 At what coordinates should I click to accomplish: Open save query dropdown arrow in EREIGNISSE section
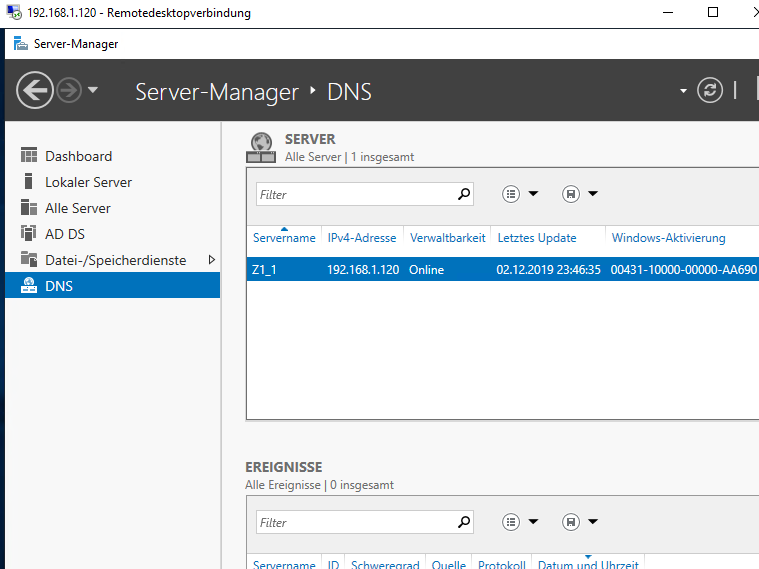point(593,522)
